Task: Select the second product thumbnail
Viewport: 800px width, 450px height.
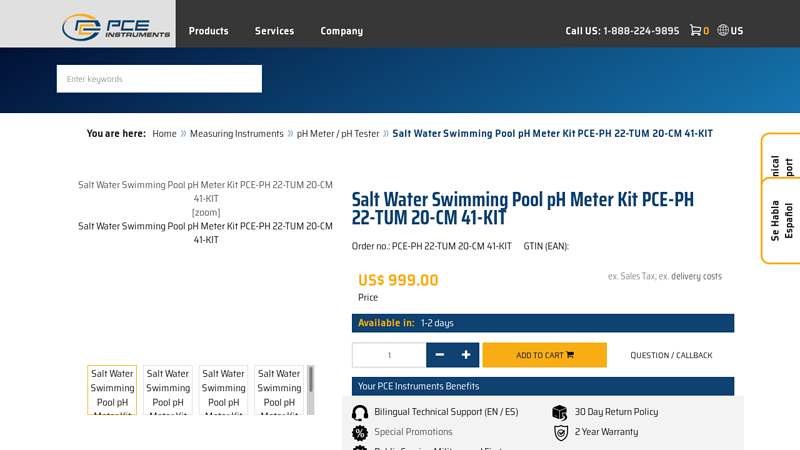Action: (x=168, y=390)
